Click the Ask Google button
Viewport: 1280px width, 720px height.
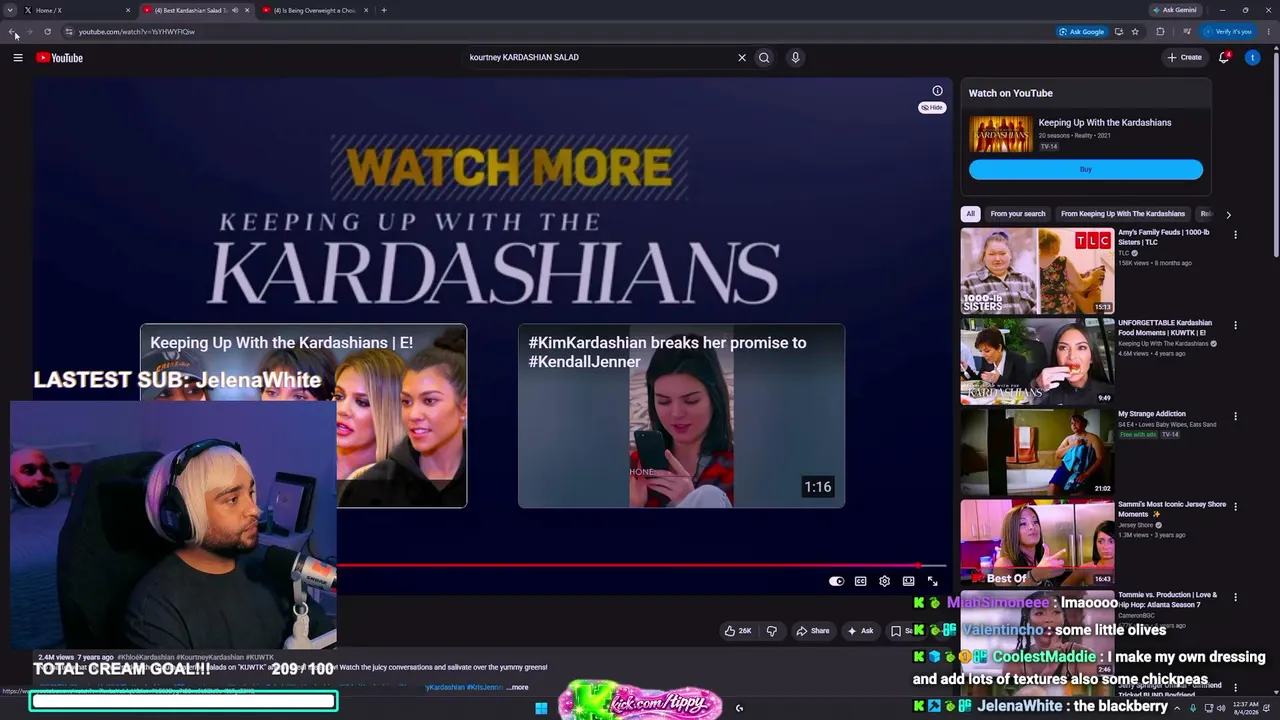coord(1082,32)
